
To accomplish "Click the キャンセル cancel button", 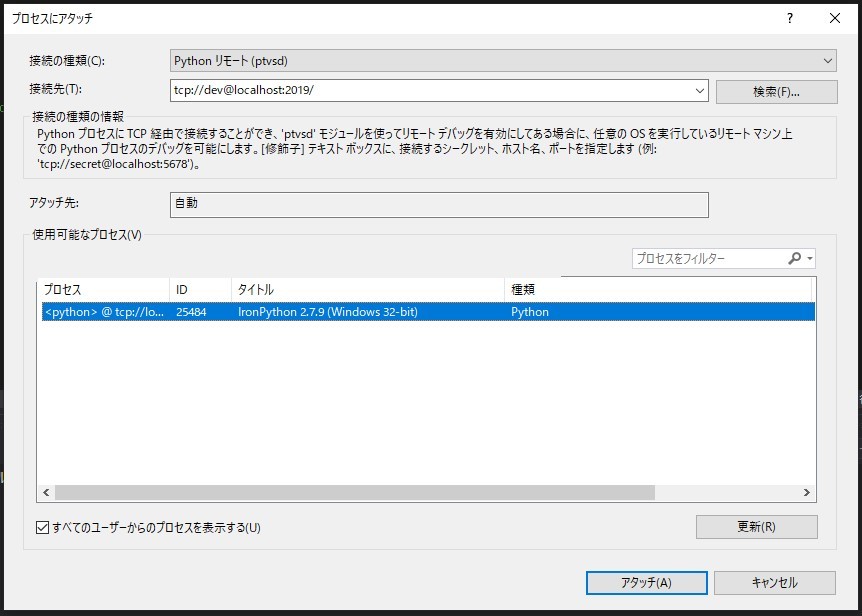I will click(775, 582).
